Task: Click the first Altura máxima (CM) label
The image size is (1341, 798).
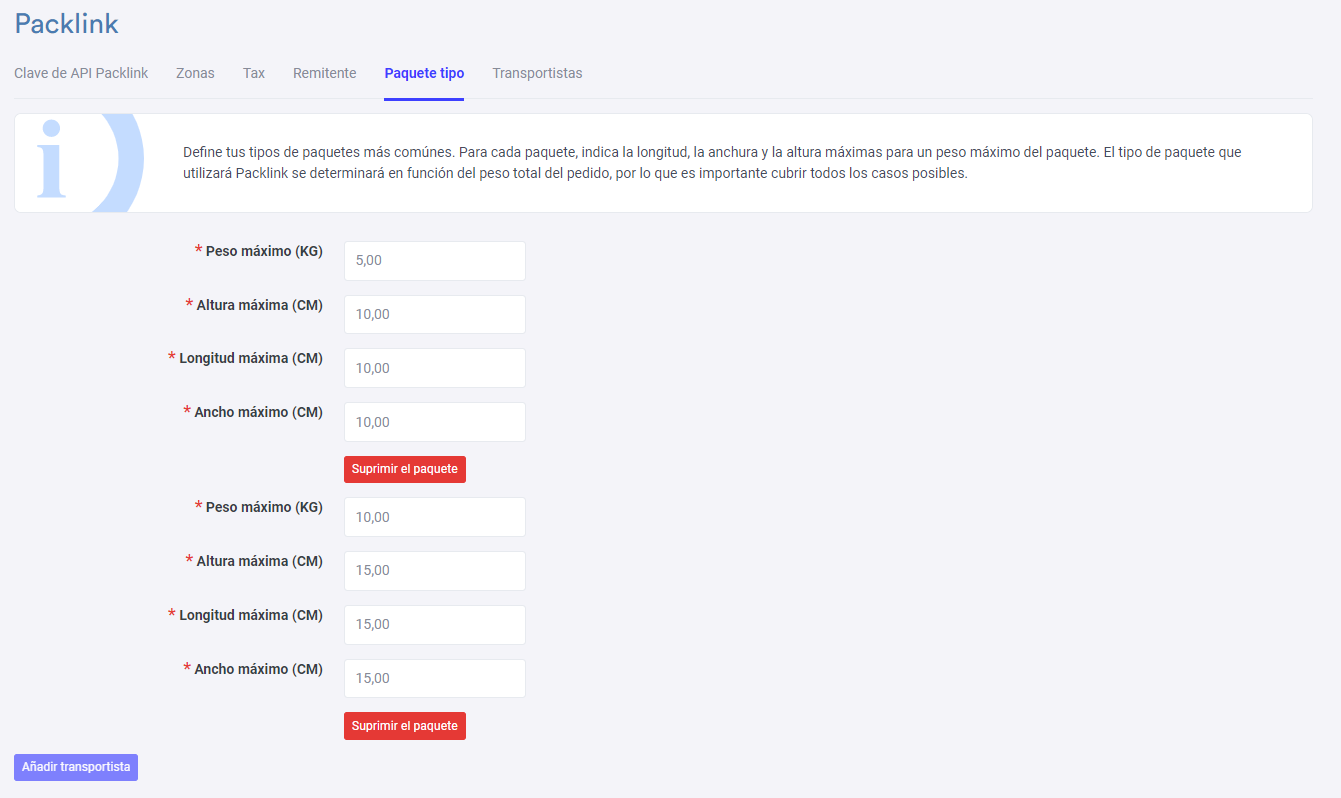Action: (259, 305)
